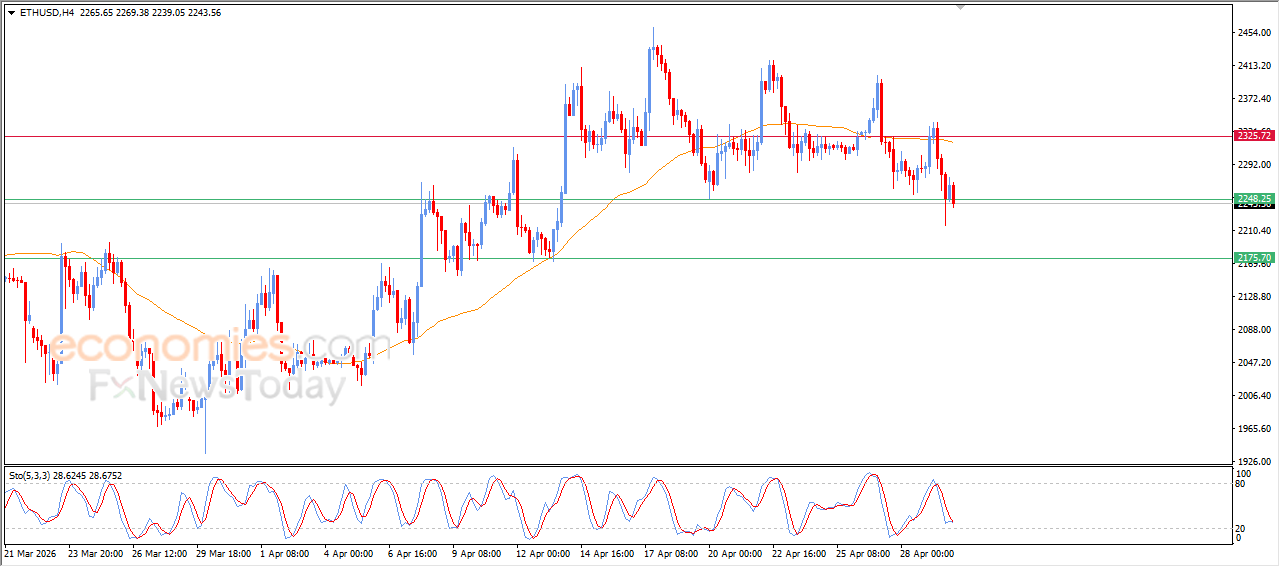The image size is (1280, 567).
Task: Click the 14 Apr 16:00 time label
Action: click(607, 552)
